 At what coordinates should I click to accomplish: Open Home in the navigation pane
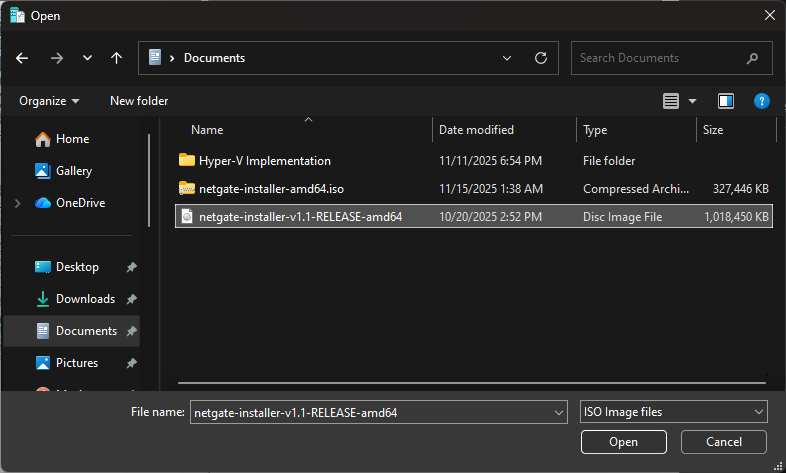(x=72, y=139)
